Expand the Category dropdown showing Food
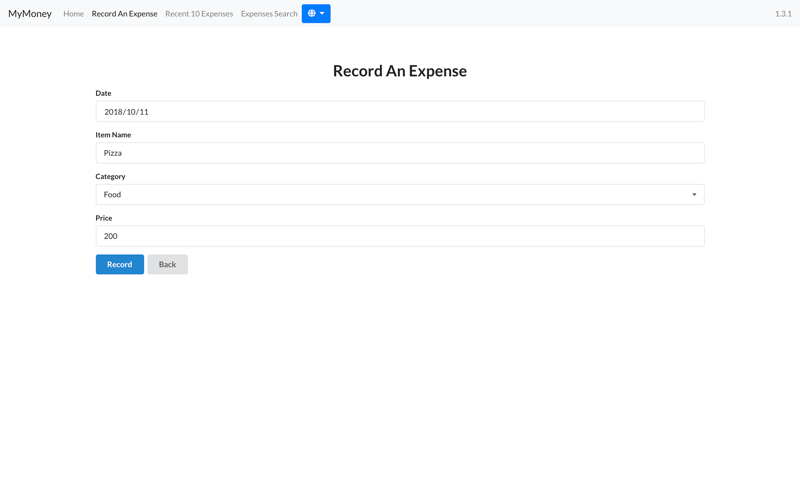 (x=400, y=194)
